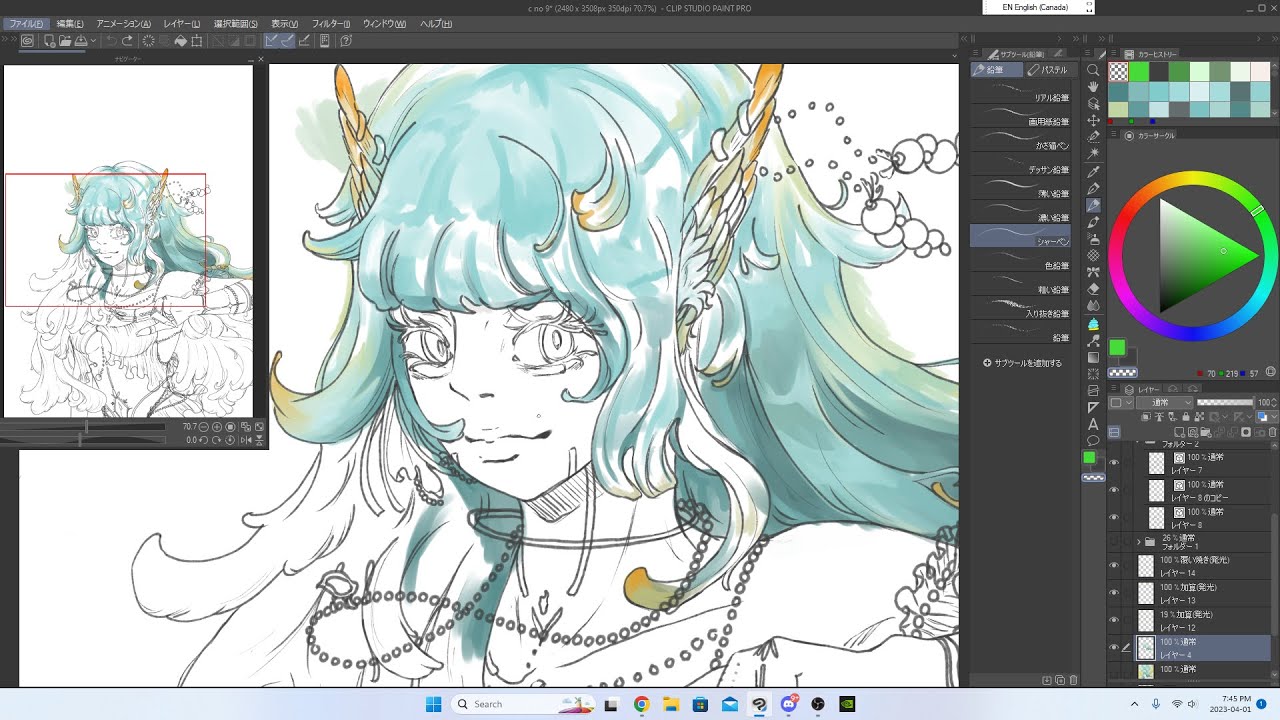The image size is (1280, 720).
Task: Select the デッサン鉛筆 brush
Action: coord(1021,165)
